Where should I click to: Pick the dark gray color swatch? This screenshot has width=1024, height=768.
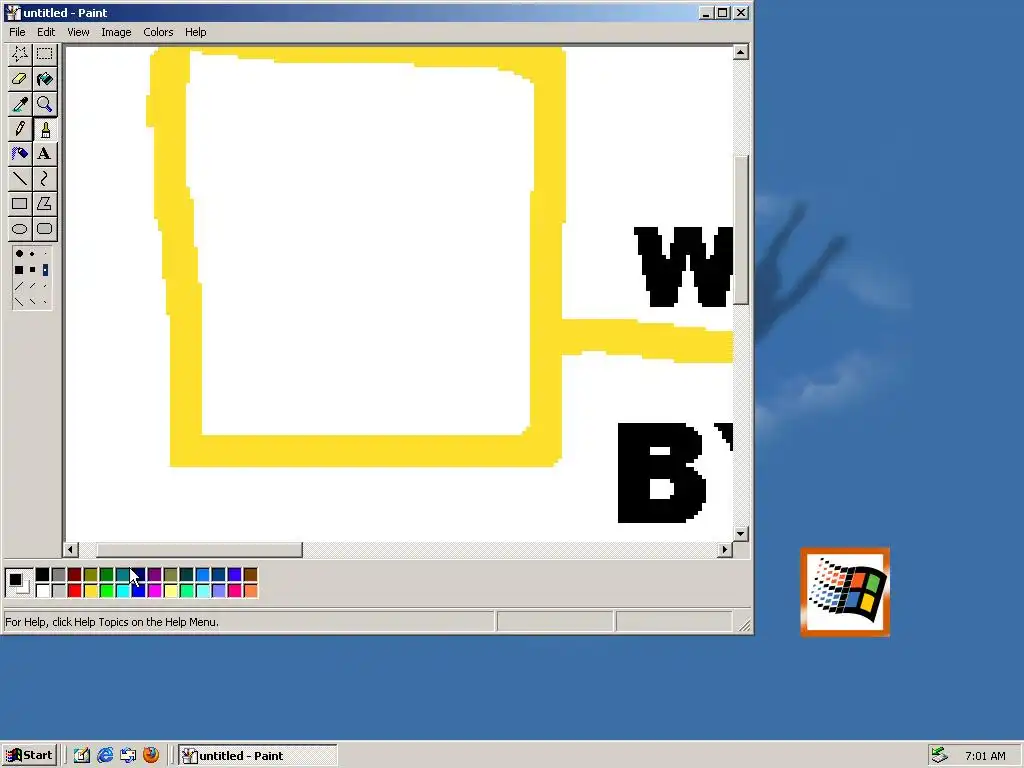[x=59, y=575]
